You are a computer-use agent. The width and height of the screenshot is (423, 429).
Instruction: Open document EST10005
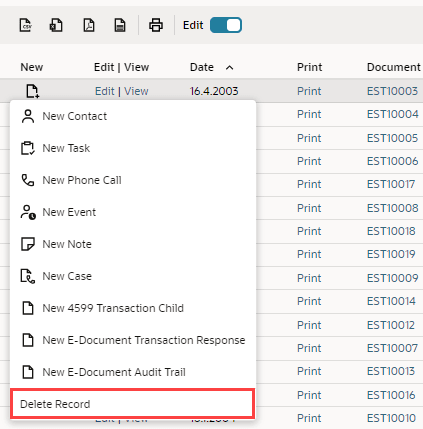392,138
